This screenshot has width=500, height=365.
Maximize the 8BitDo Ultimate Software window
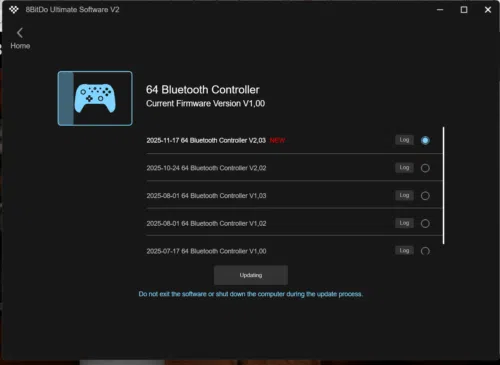[x=464, y=10]
